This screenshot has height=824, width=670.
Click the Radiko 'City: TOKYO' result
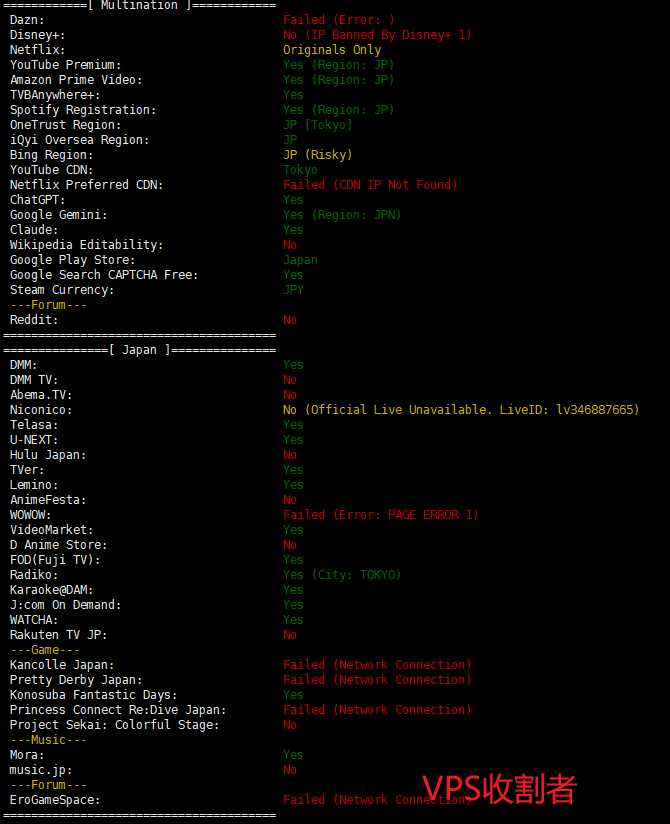pos(342,575)
